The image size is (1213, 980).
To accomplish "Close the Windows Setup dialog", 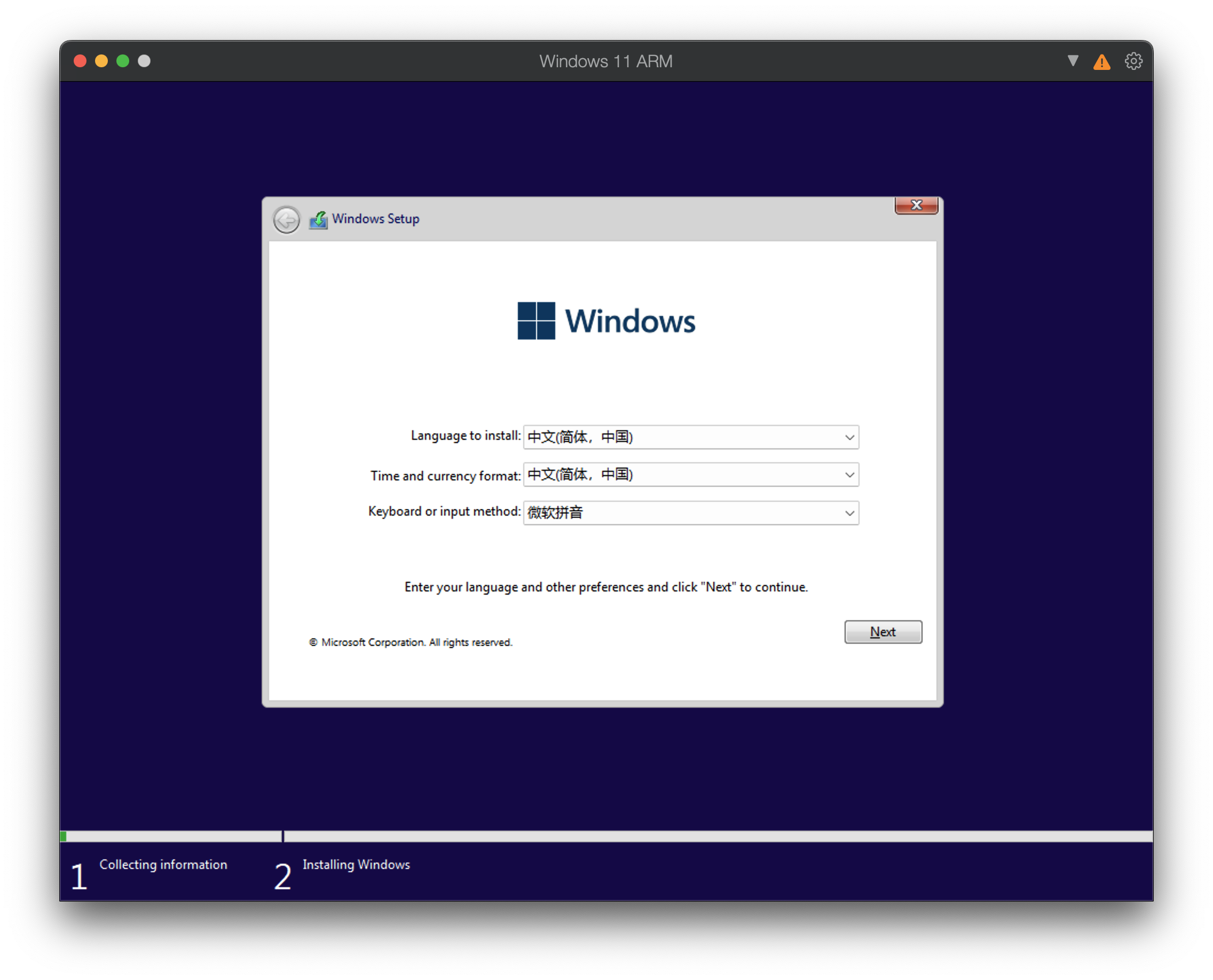I will click(916, 205).
